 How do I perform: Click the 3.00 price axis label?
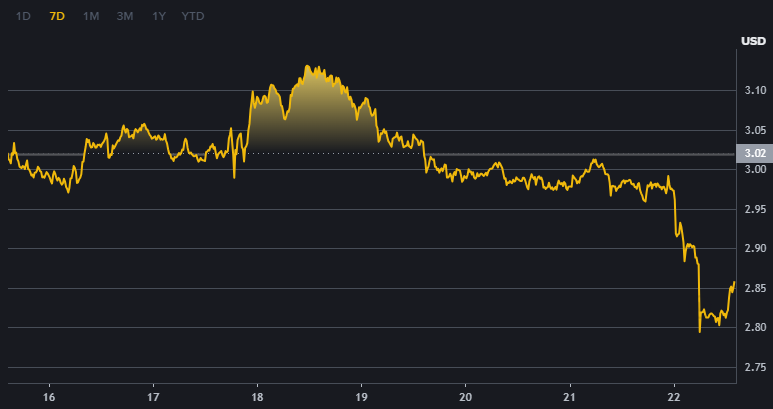(x=755, y=170)
